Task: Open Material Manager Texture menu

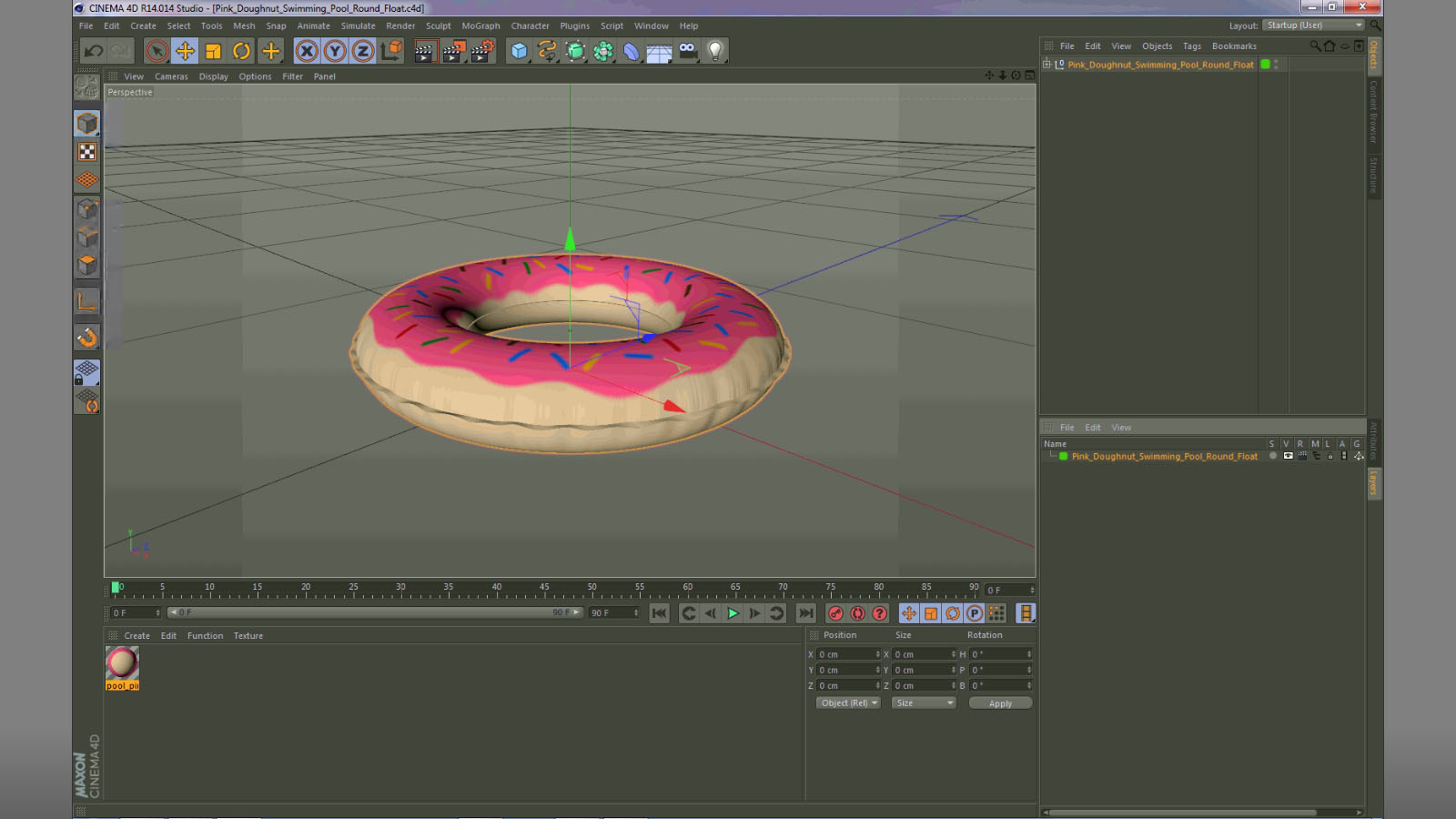Action: pyautogui.click(x=248, y=636)
